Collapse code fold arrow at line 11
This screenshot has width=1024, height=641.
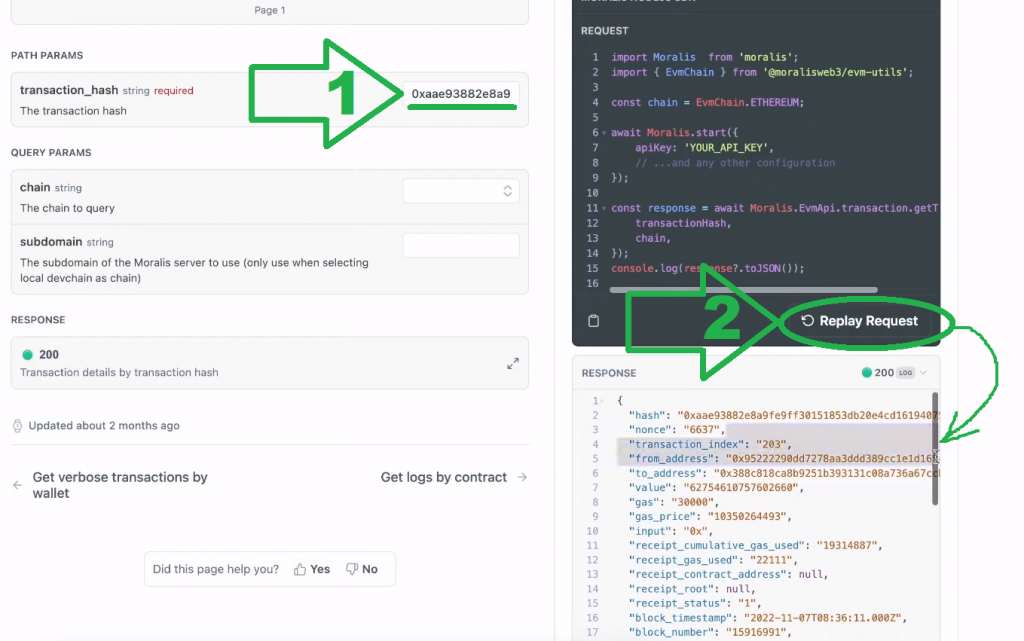(x=604, y=209)
